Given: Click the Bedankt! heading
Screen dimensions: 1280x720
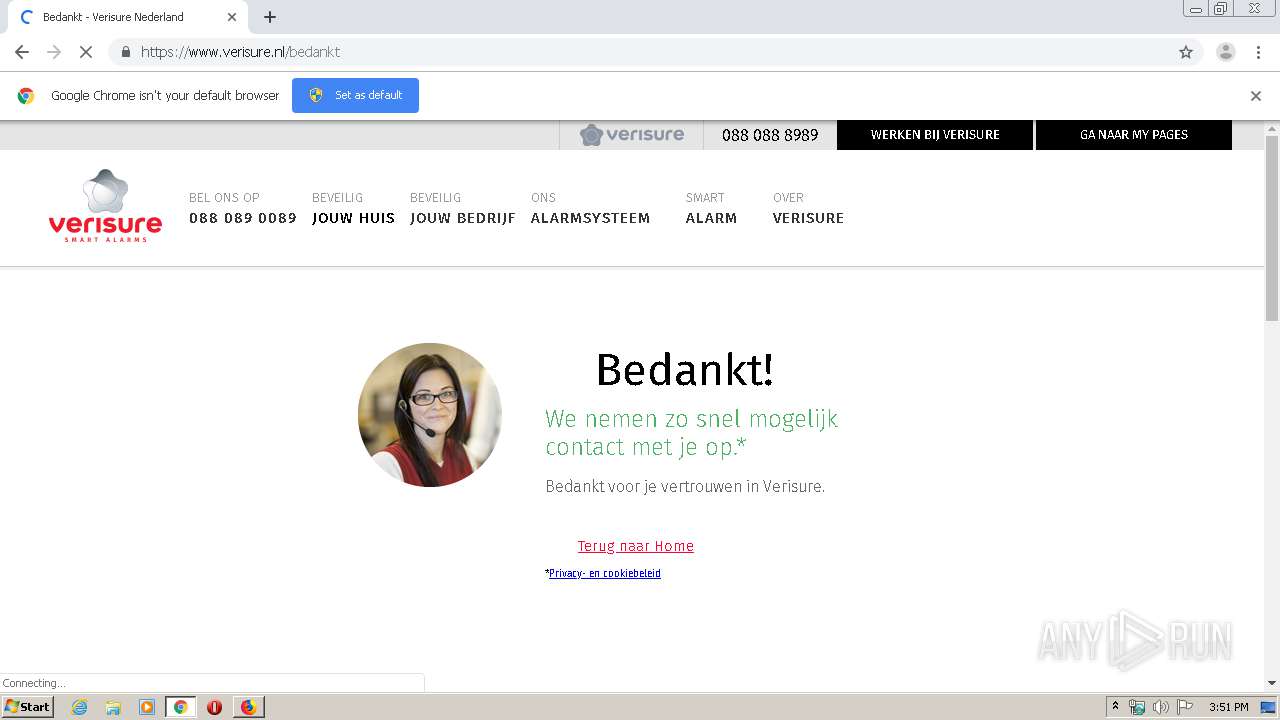Looking at the screenshot, I should click(685, 370).
